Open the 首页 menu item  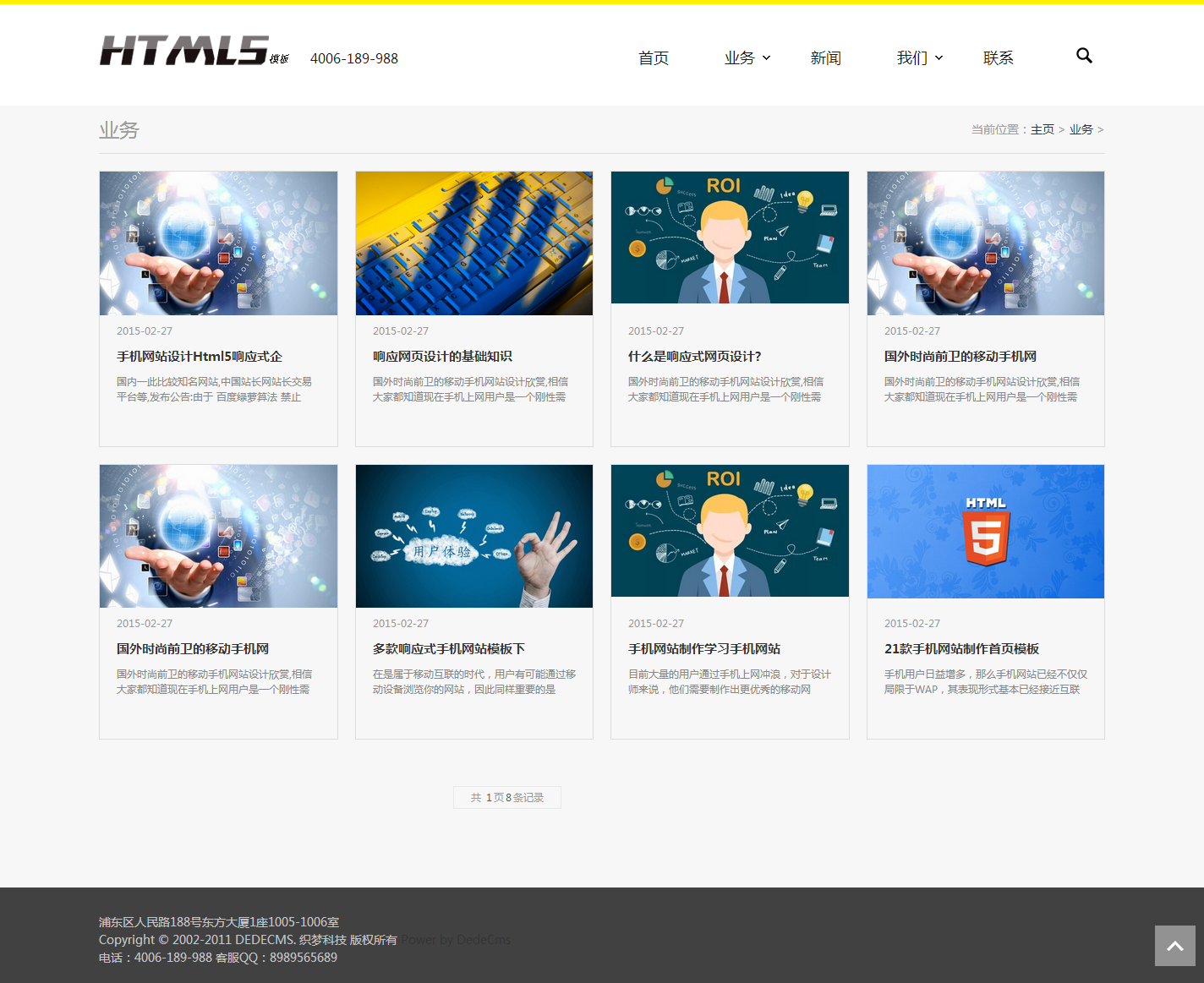[x=654, y=58]
